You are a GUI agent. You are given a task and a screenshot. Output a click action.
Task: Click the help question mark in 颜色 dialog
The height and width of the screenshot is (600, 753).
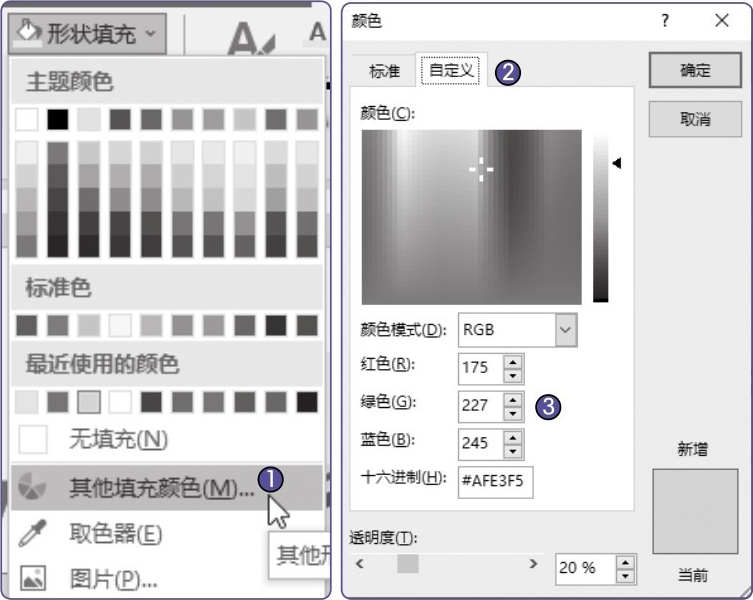click(x=665, y=21)
